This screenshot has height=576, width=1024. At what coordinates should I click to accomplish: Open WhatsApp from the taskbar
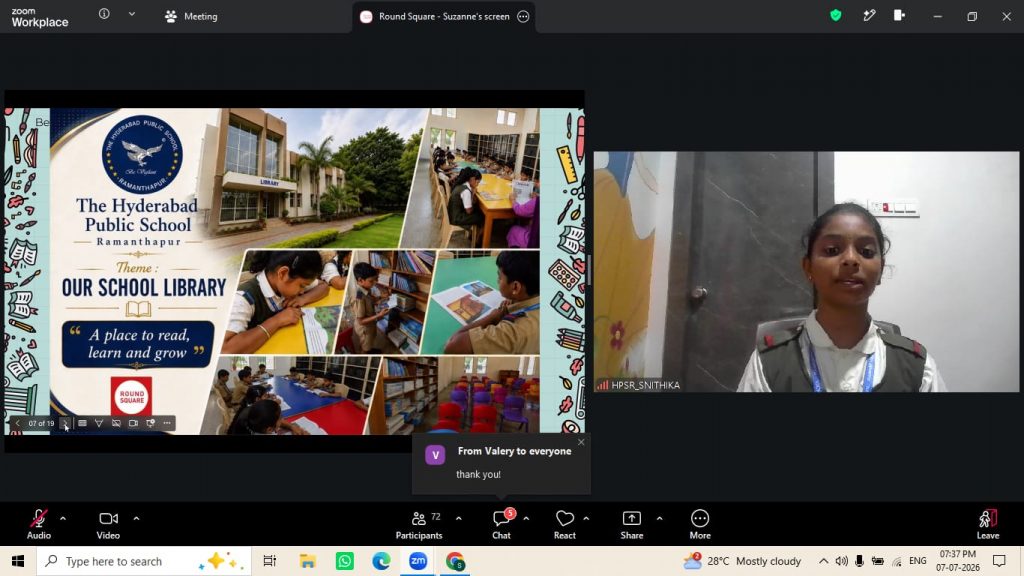click(344, 561)
